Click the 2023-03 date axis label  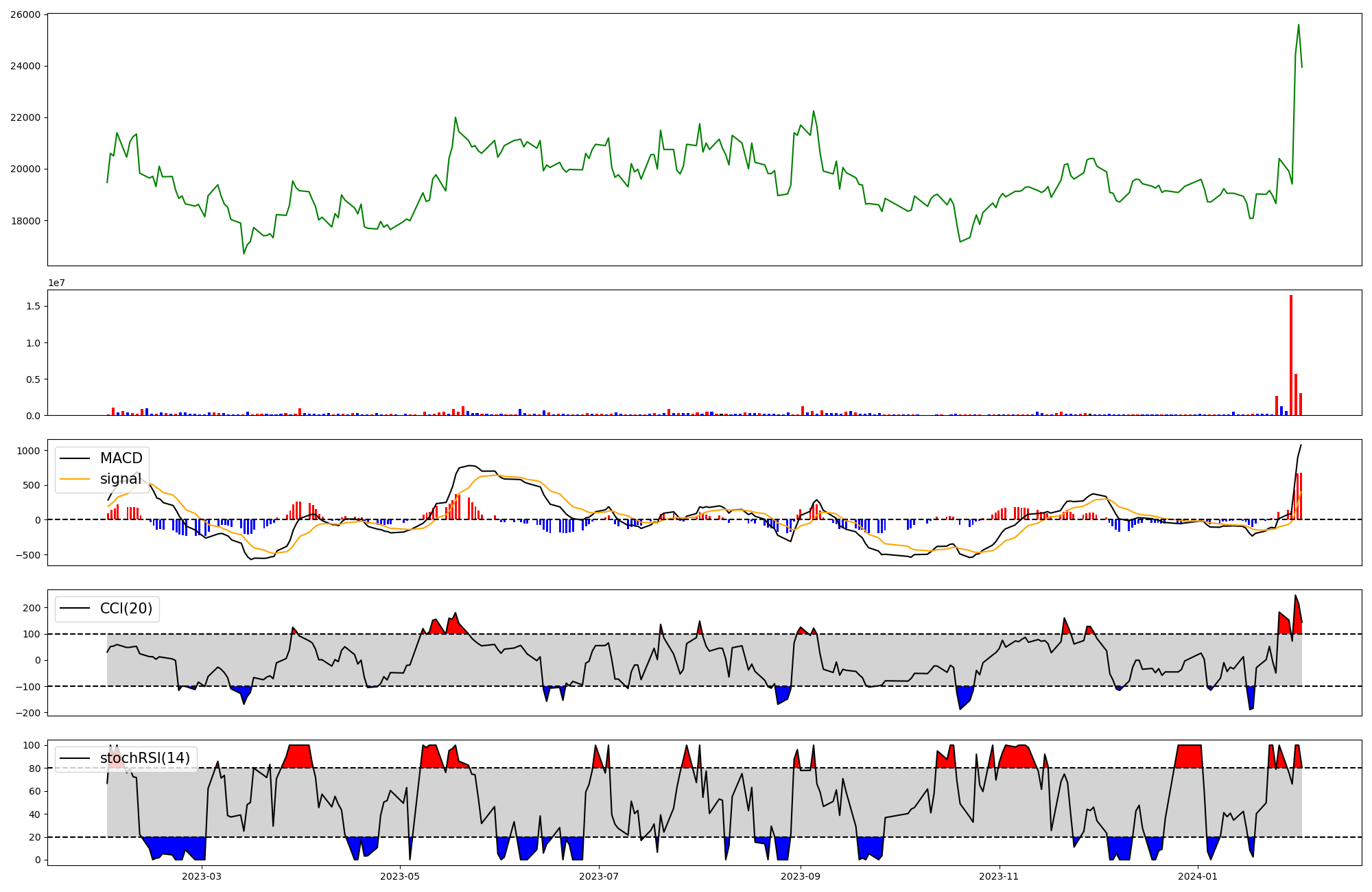tap(202, 876)
